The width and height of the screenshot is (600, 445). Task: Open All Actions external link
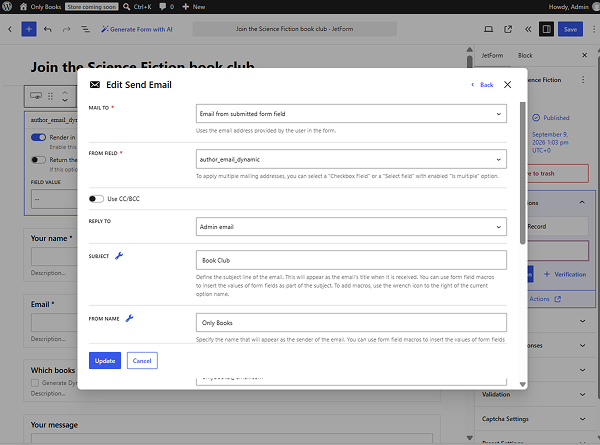click(x=545, y=299)
